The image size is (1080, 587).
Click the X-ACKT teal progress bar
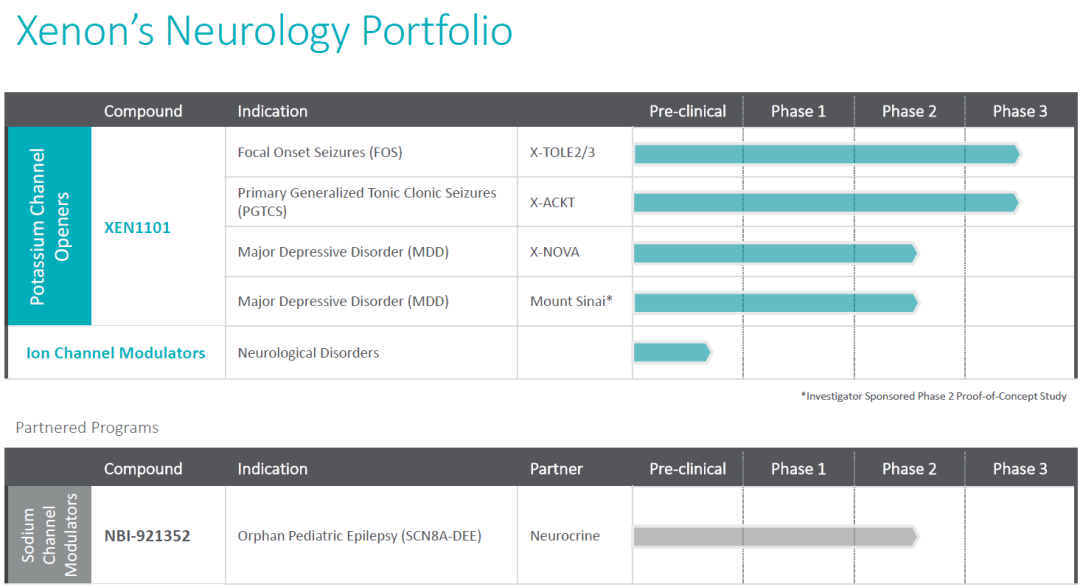[826, 202]
